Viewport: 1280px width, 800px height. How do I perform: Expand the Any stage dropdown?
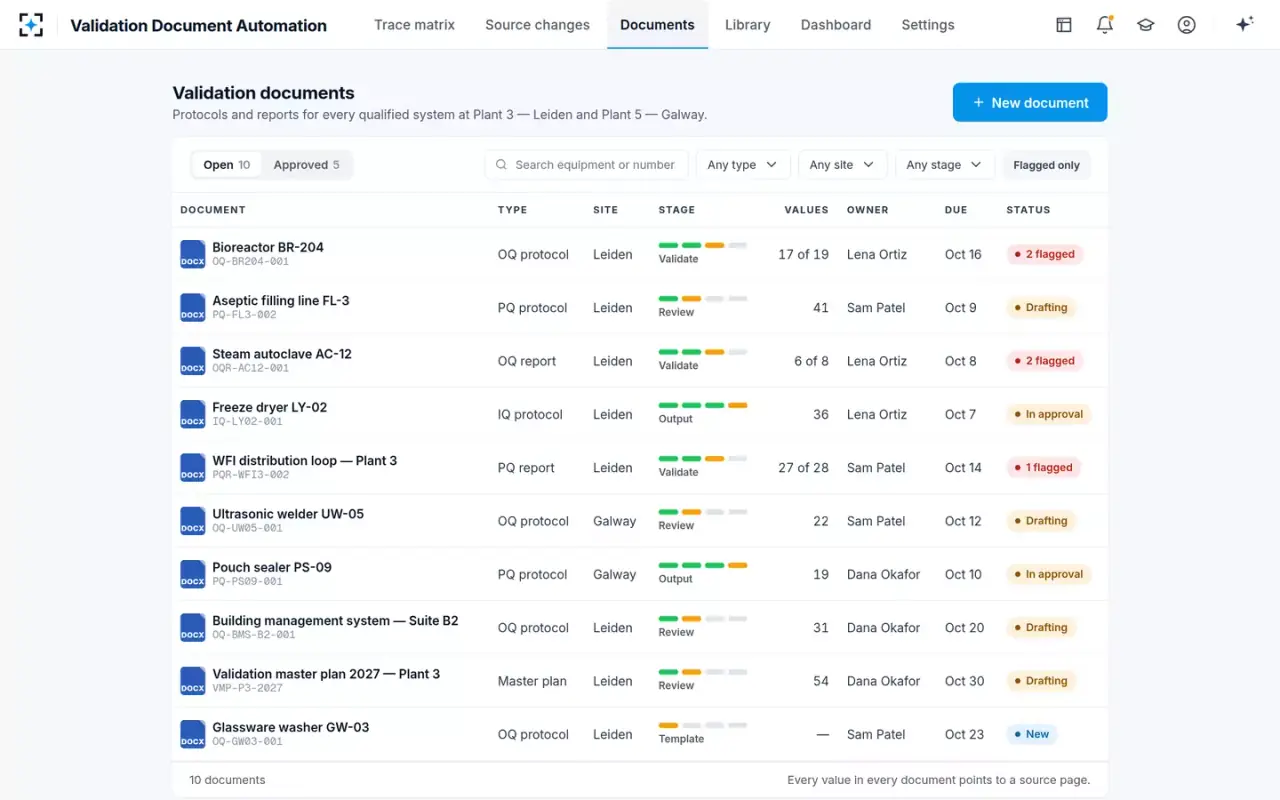click(944, 165)
